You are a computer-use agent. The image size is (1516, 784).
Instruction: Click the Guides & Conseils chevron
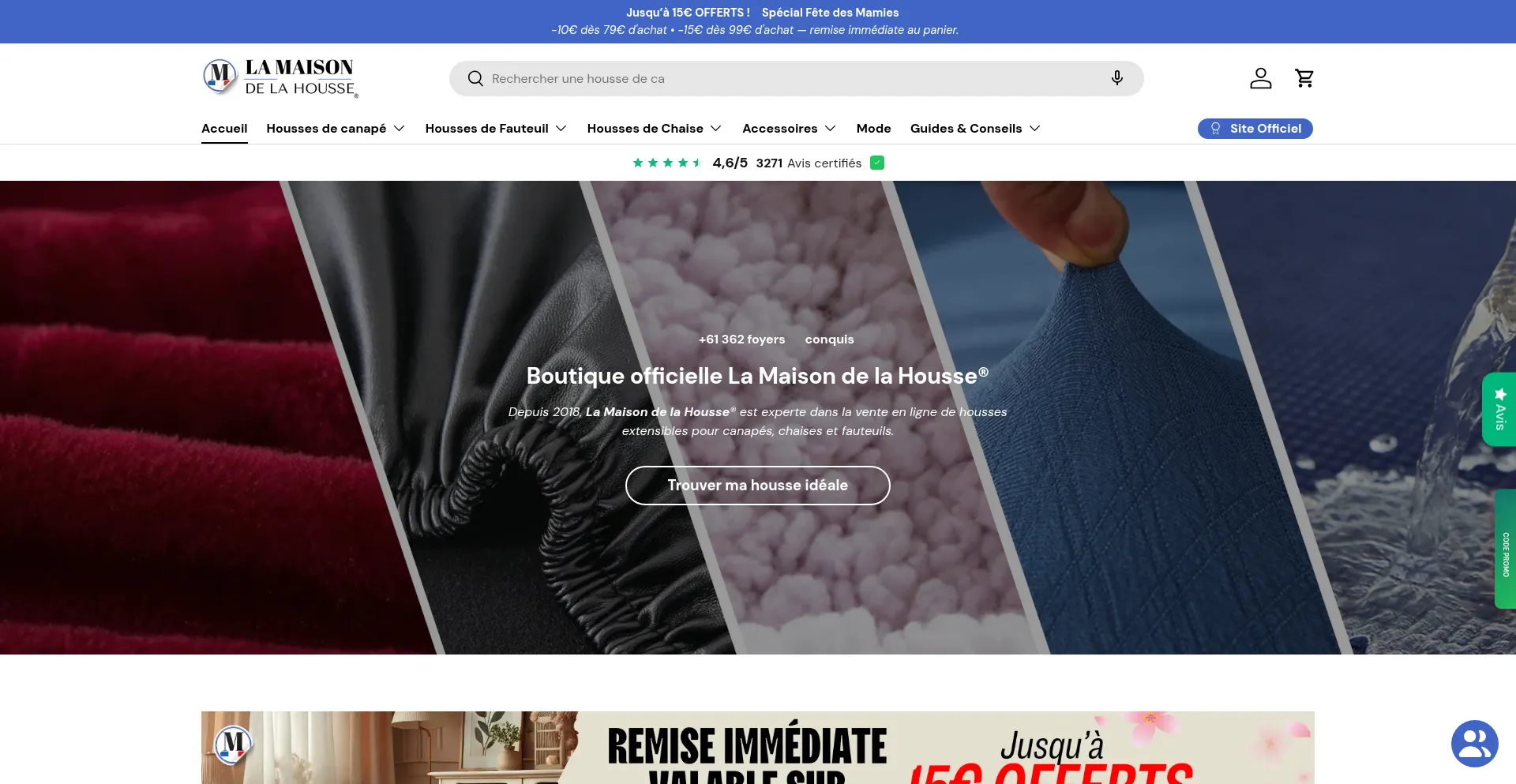tap(1036, 128)
